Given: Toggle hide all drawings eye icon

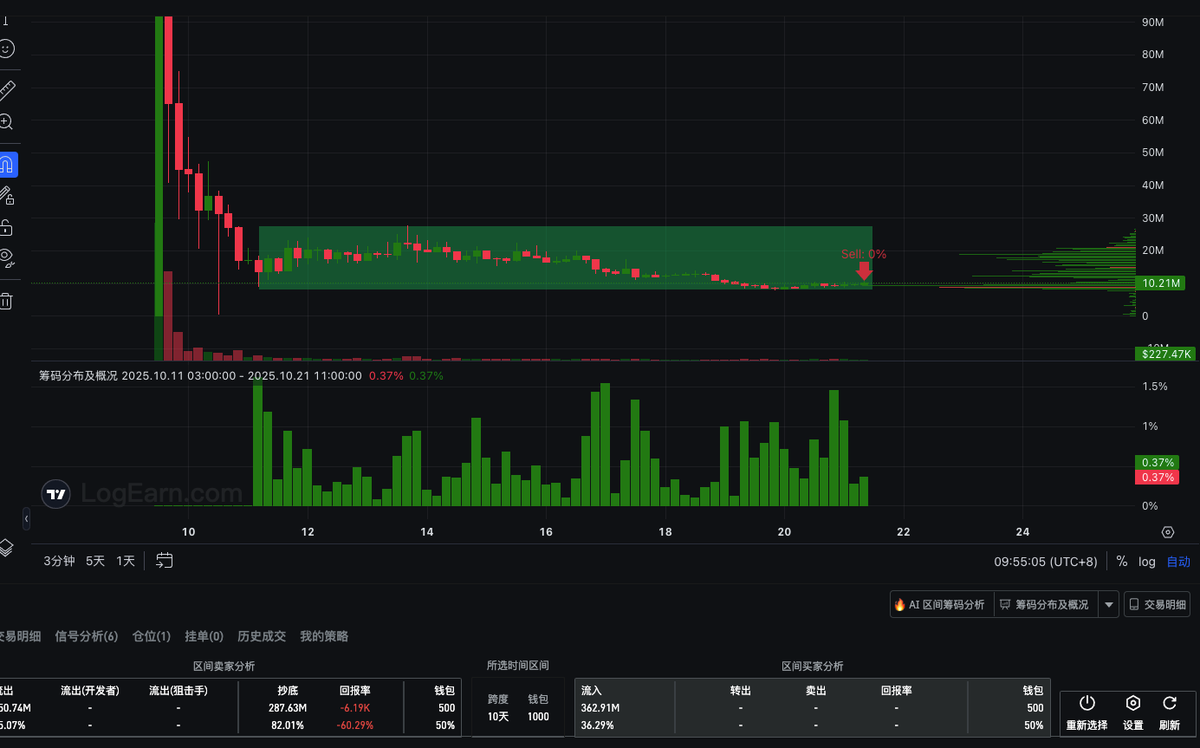Looking at the screenshot, I should pos(7,258).
